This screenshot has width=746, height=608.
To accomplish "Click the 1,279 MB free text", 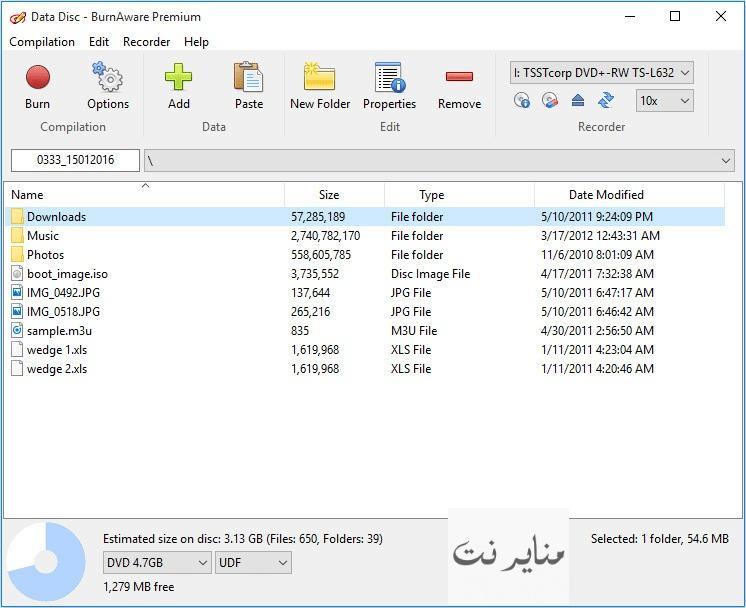I will click(x=138, y=587).
